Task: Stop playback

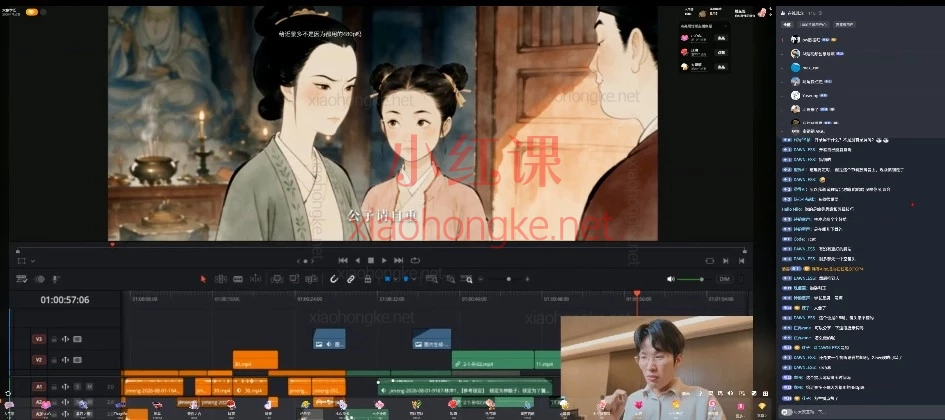Action: (x=371, y=260)
